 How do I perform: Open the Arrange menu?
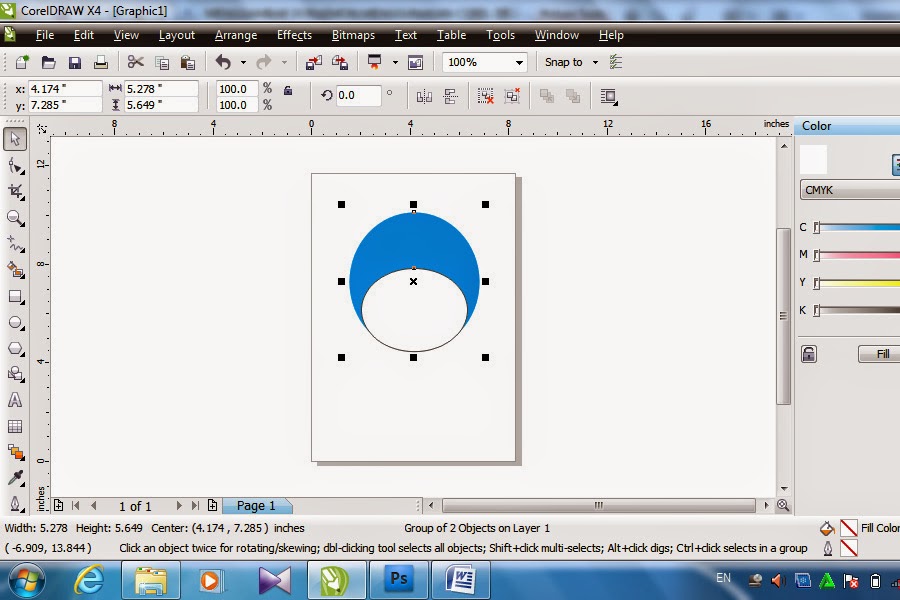pos(236,35)
